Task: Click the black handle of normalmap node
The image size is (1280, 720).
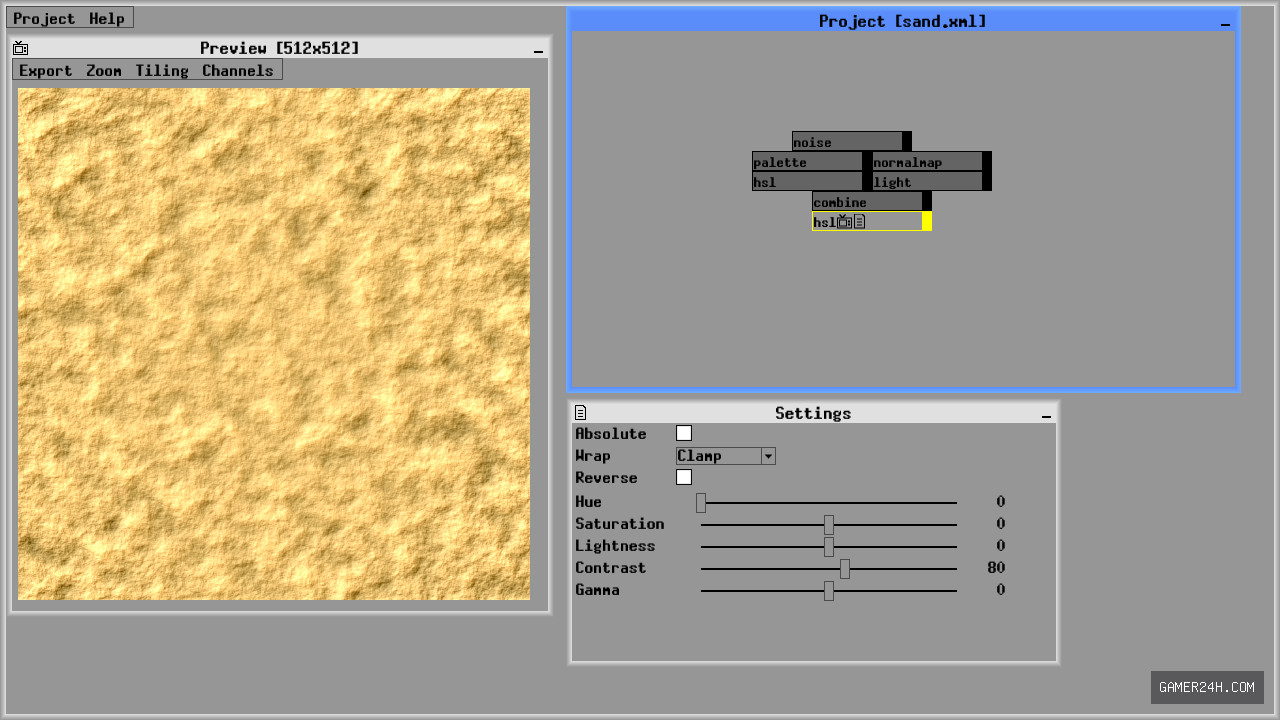Action: (x=987, y=162)
